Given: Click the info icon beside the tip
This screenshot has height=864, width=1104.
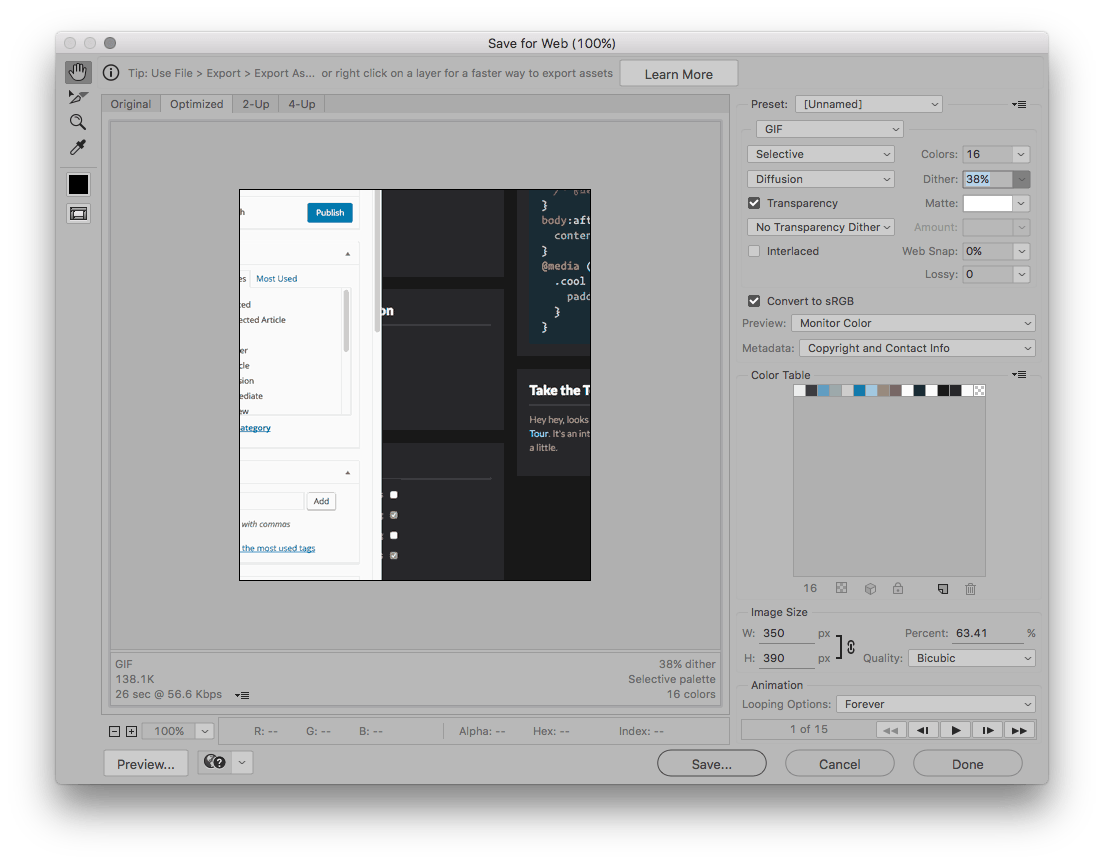Looking at the screenshot, I should click(111, 73).
